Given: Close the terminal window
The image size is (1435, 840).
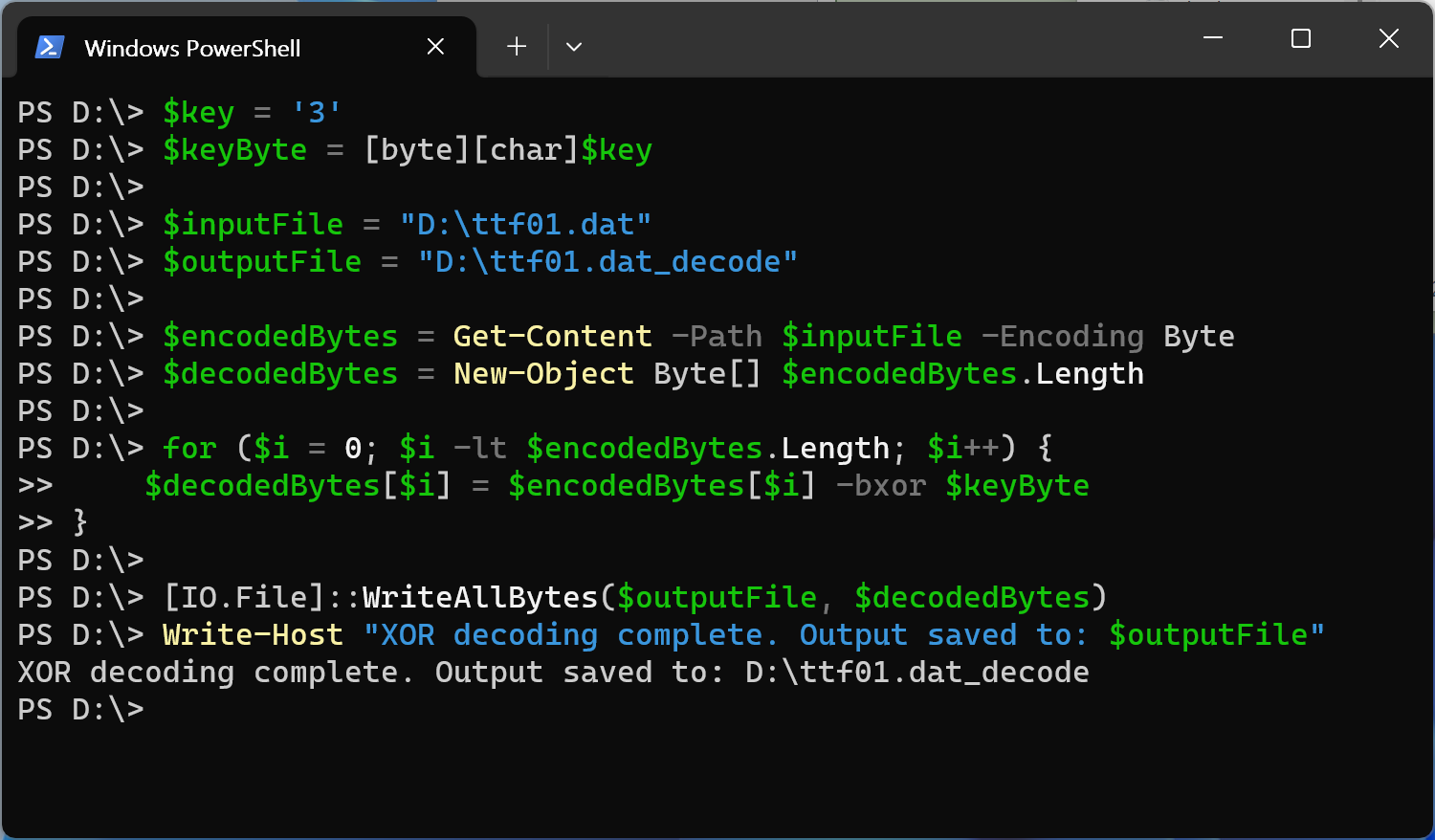Looking at the screenshot, I should 1389,38.
